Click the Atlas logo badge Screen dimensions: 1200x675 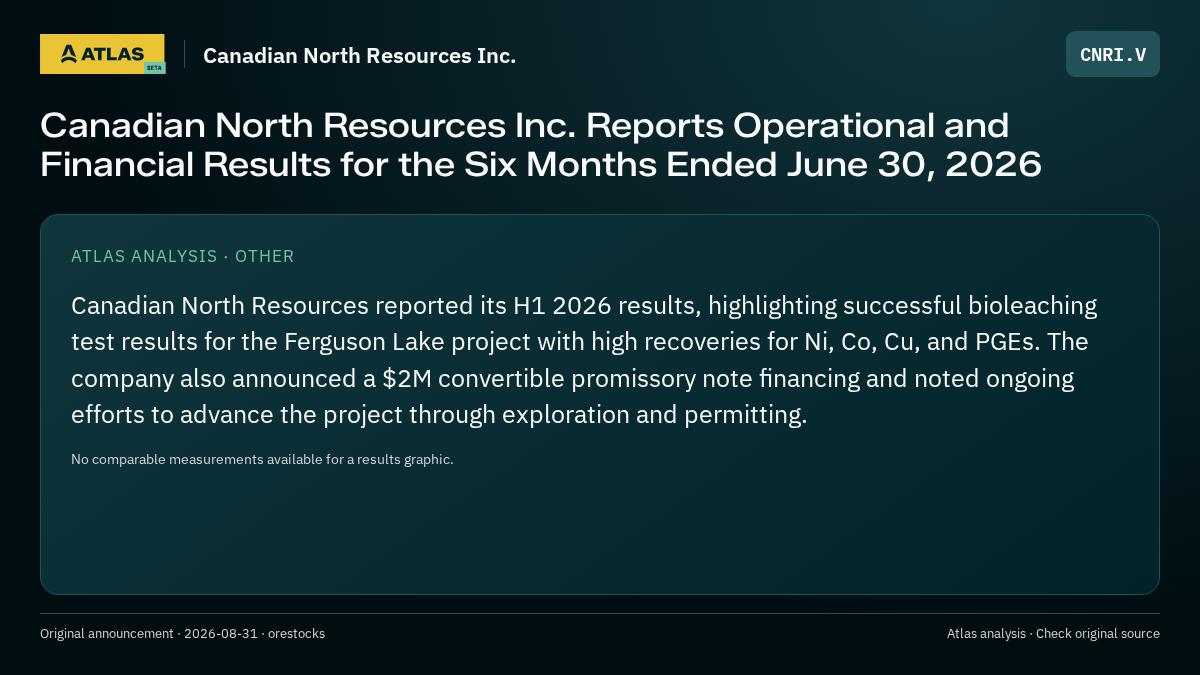pyautogui.click(x=102, y=54)
